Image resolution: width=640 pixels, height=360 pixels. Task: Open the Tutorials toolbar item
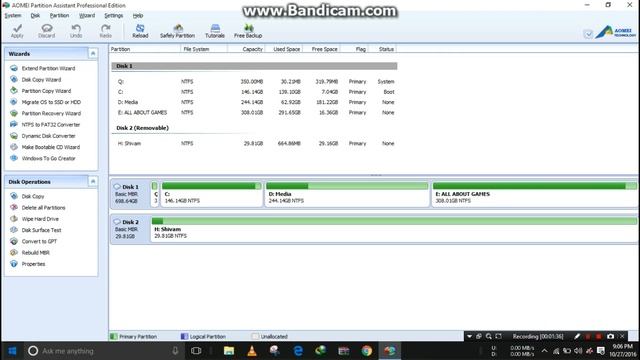[x=215, y=31]
